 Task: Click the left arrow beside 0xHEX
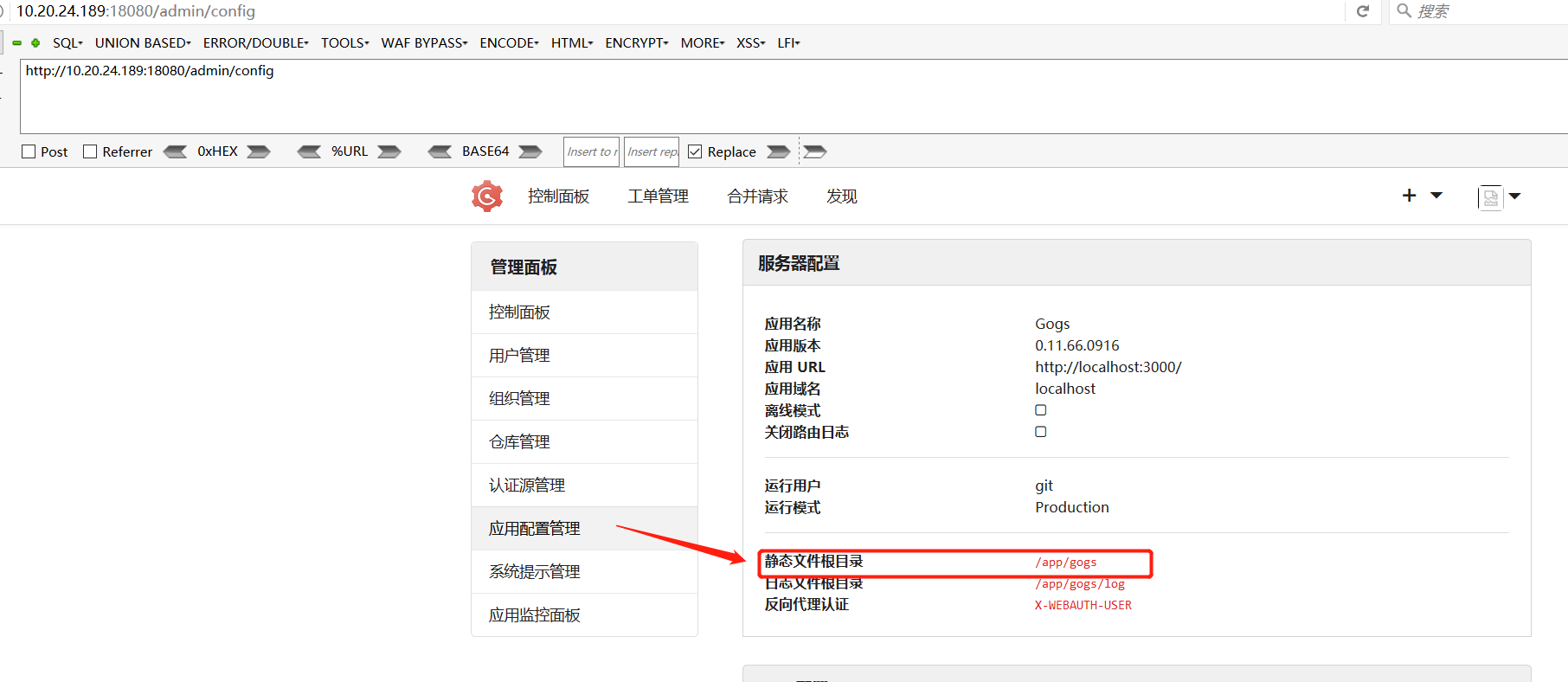point(176,151)
